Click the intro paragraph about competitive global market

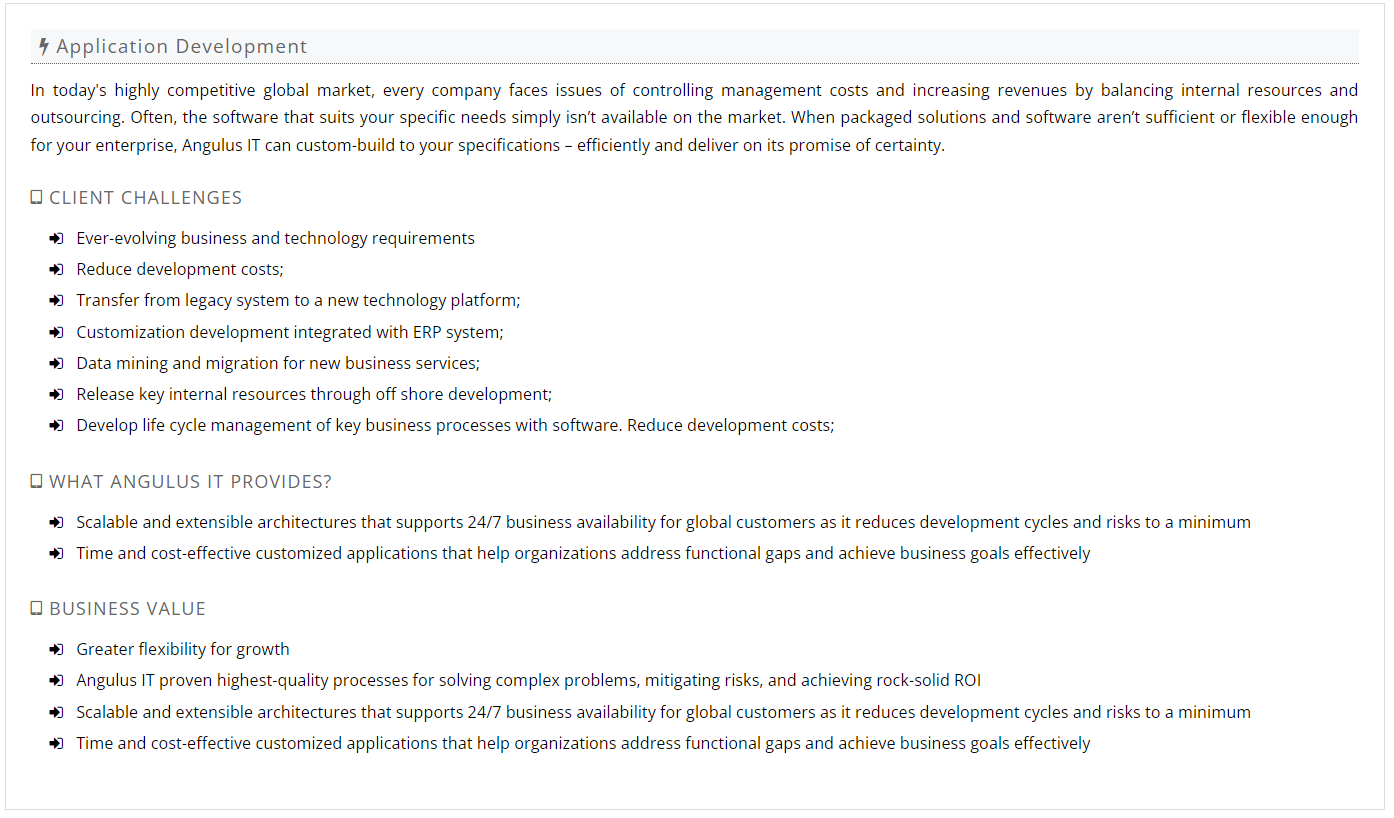(694, 117)
